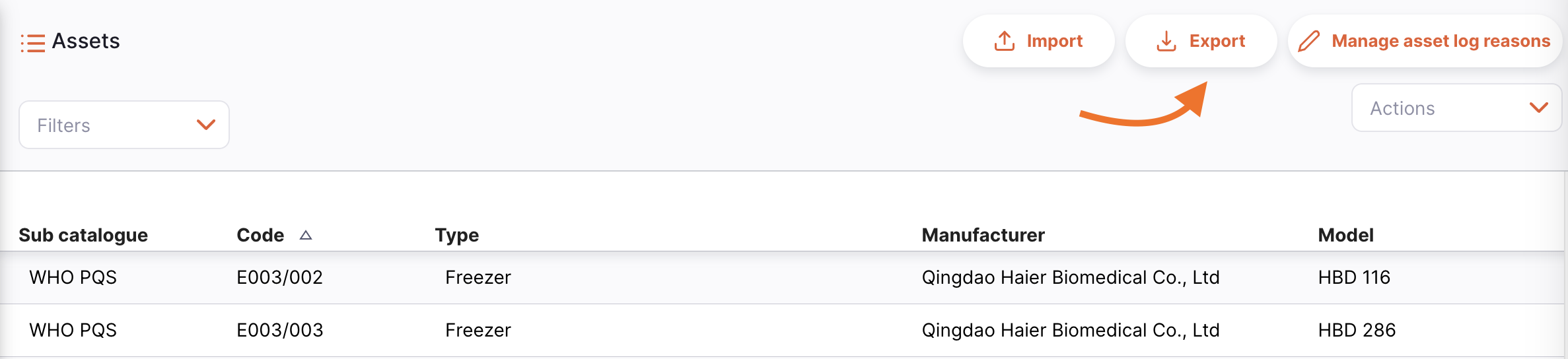Sort by the Sub catalogue column
Screen dimensions: 1568x359
coord(83,235)
